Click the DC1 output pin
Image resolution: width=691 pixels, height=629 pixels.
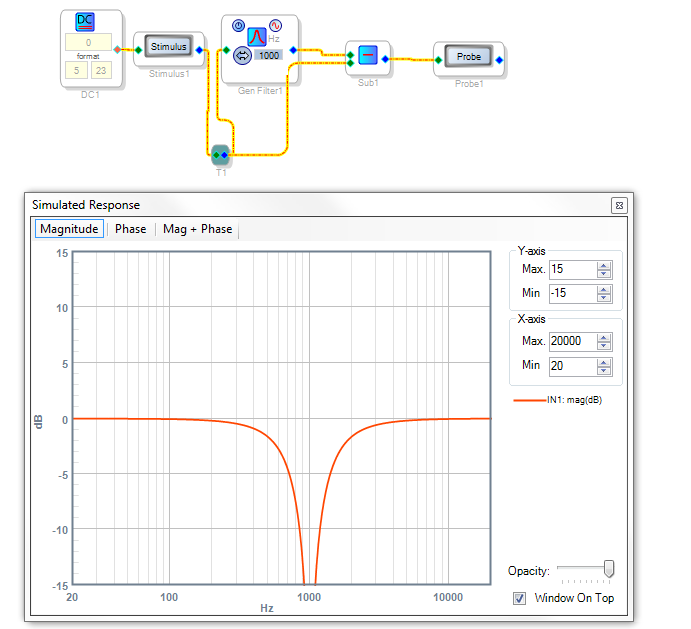[x=117, y=49]
